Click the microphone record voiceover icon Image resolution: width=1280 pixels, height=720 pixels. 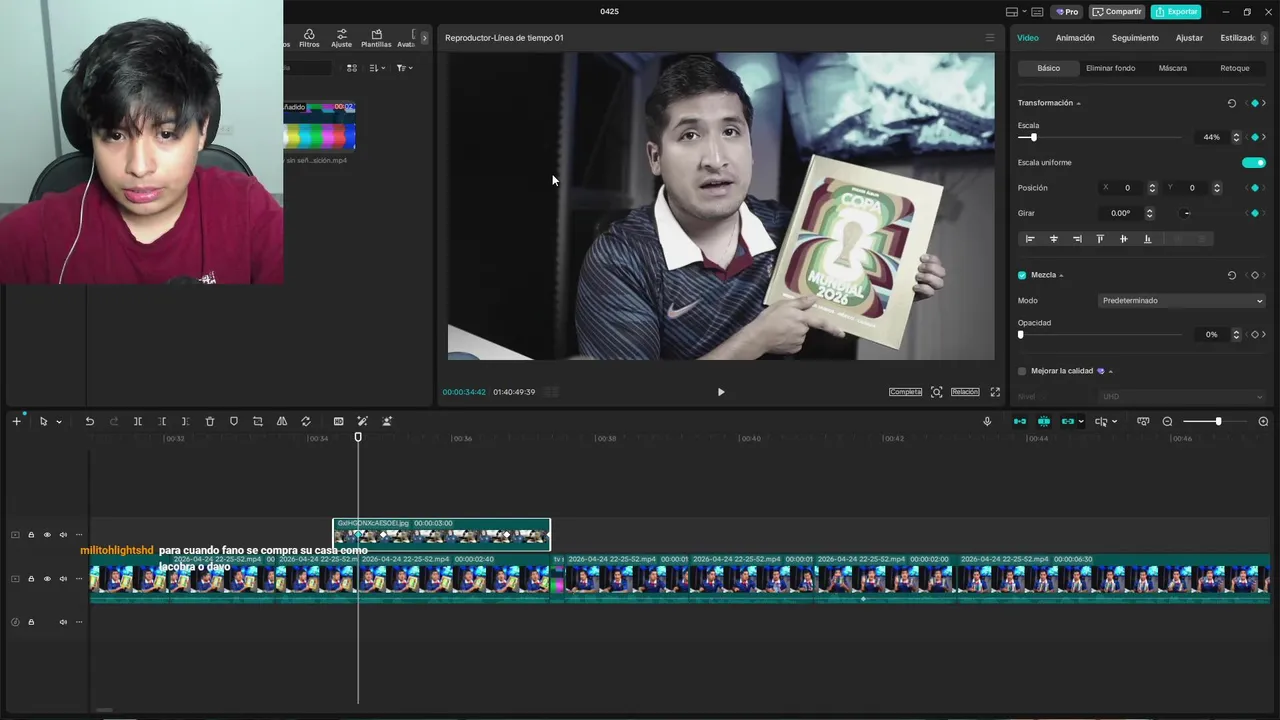pyautogui.click(x=987, y=422)
